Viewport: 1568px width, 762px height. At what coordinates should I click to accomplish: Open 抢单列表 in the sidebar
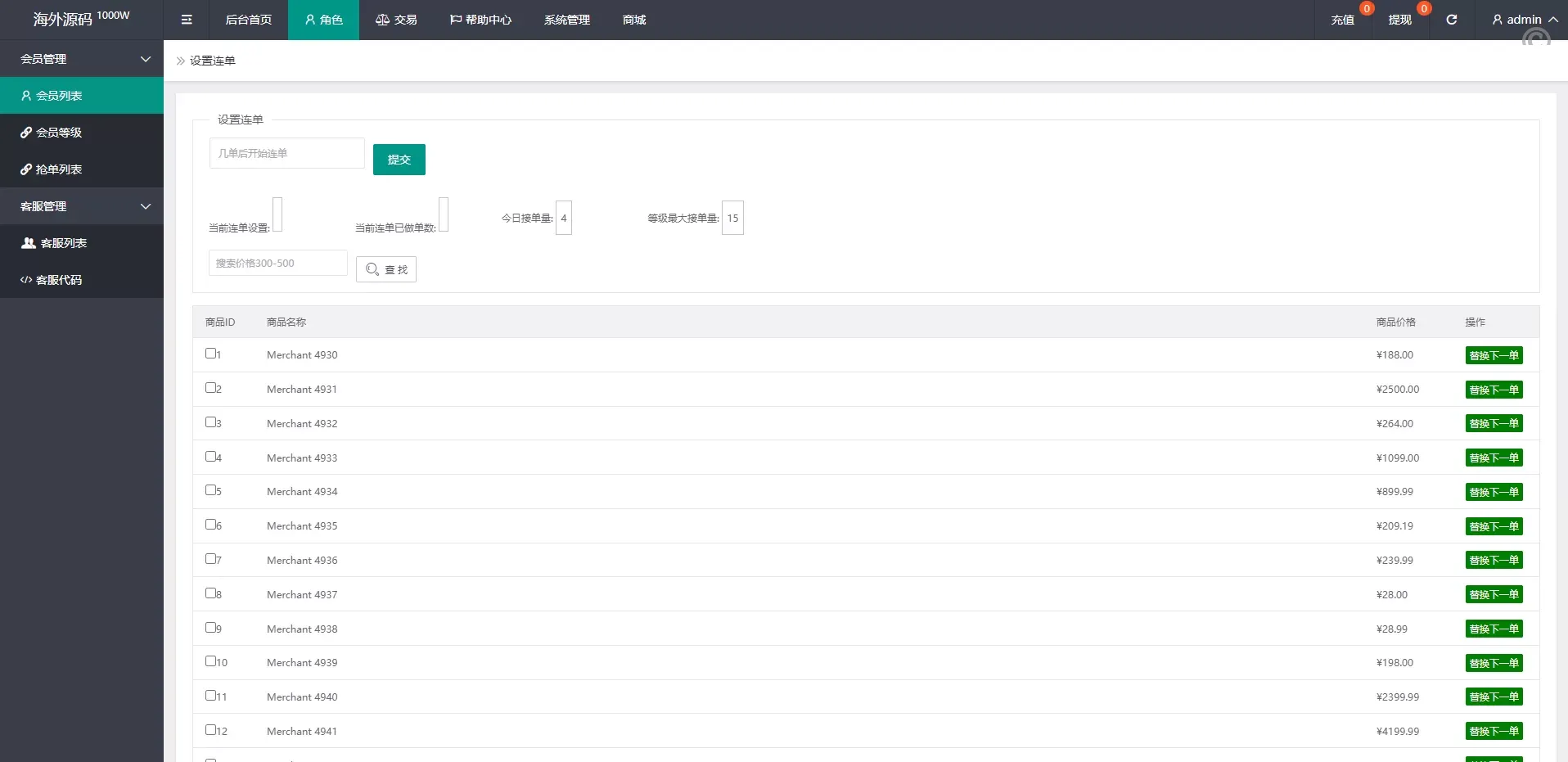(59, 169)
